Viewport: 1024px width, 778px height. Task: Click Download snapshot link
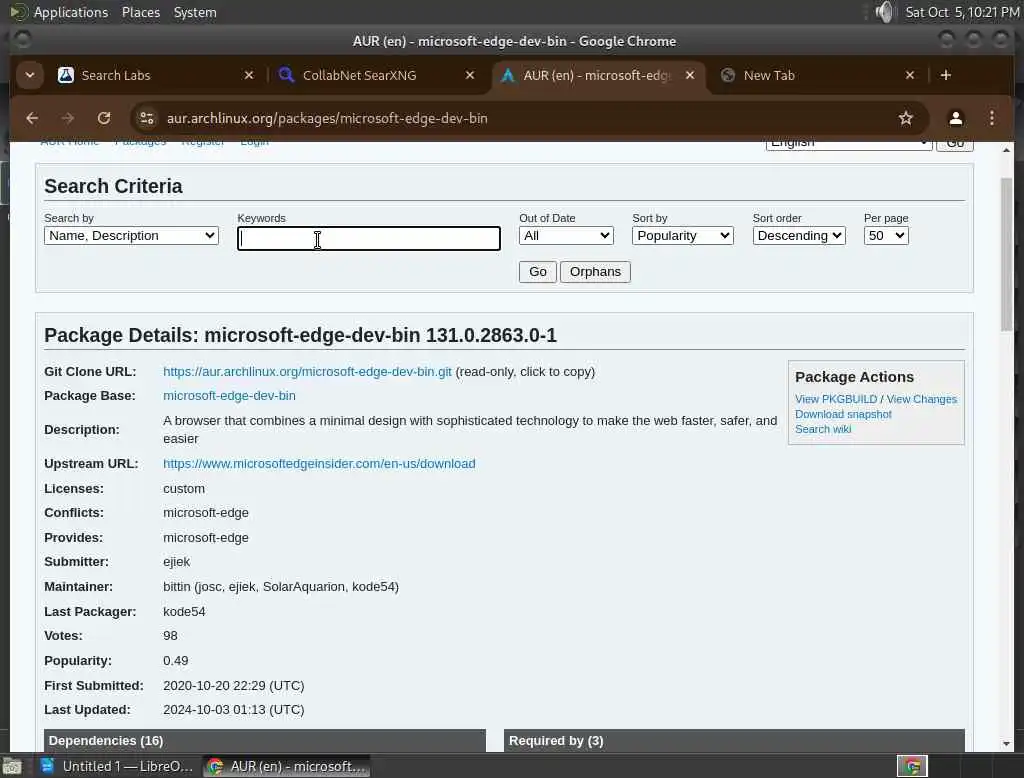tap(843, 414)
